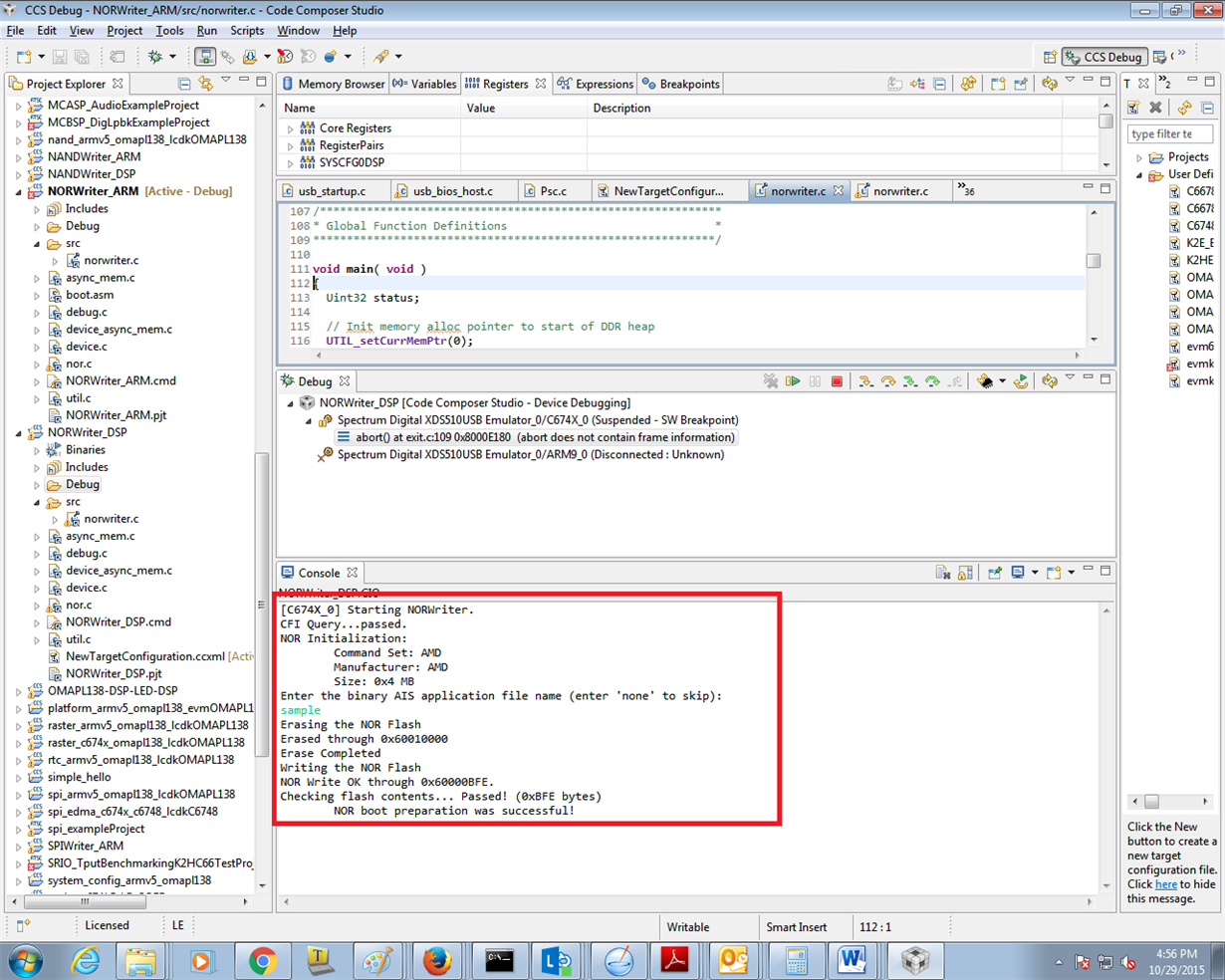This screenshot has height=980, width=1225.
Task: Click the brush/marker icon in main toolbar
Action: tap(381, 57)
